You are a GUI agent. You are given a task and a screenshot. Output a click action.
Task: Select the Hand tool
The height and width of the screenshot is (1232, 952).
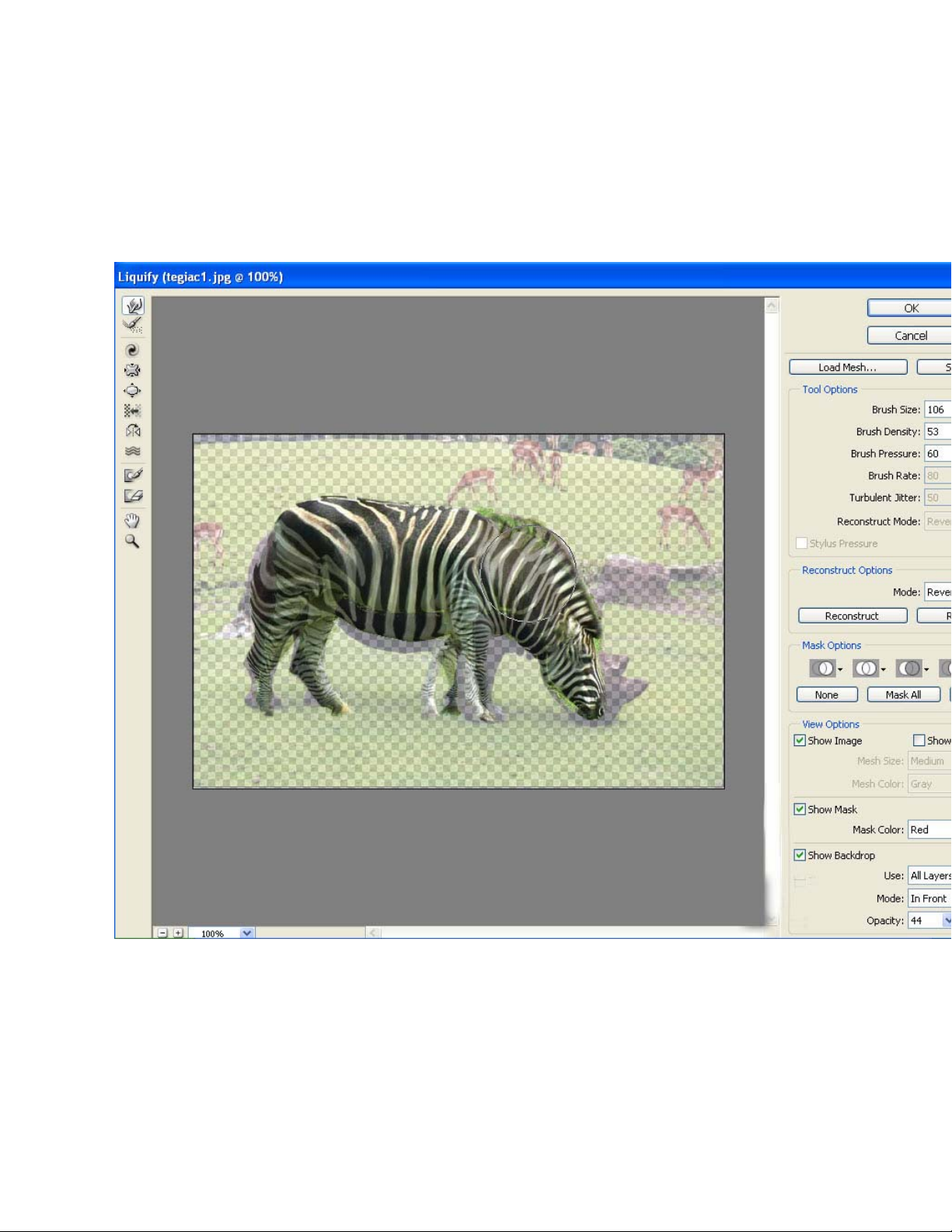(133, 520)
